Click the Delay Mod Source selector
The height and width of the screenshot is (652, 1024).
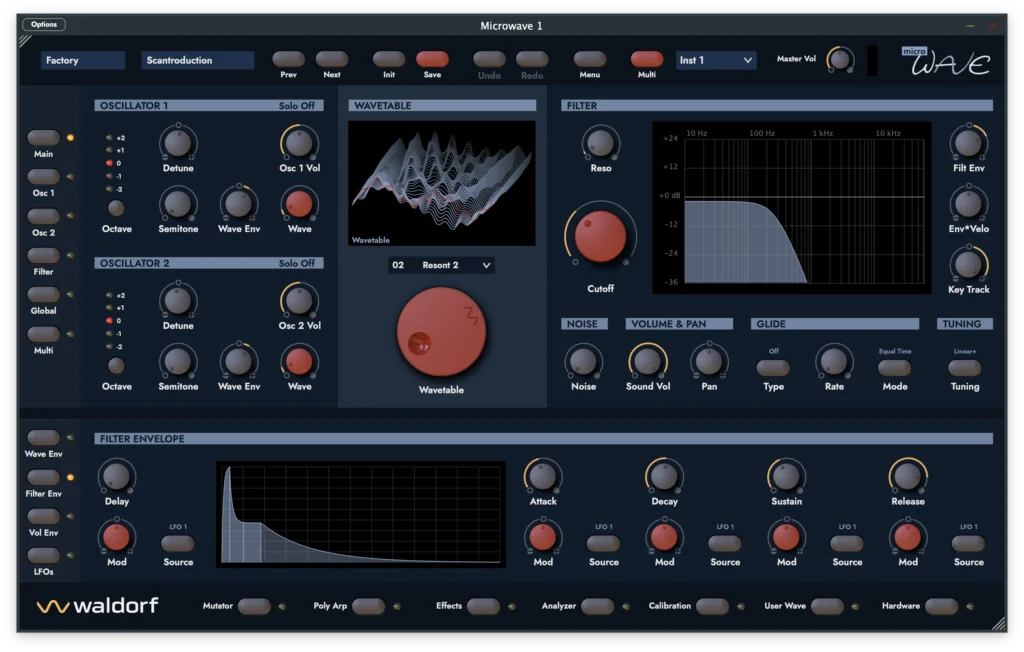(178, 544)
